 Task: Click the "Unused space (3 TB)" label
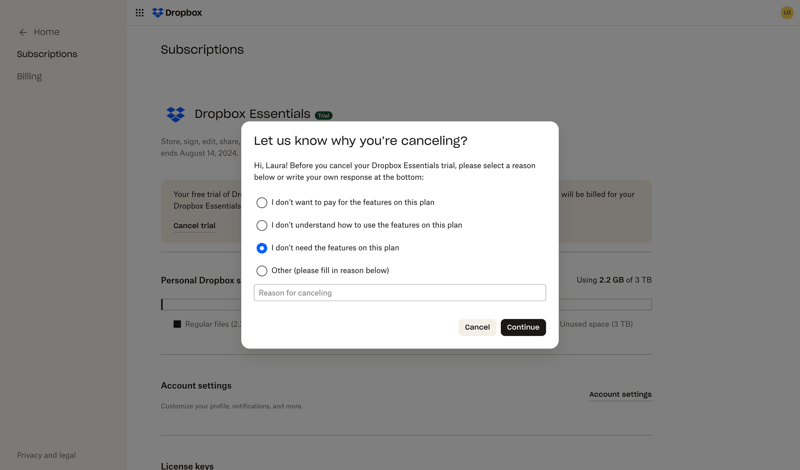(596, 324)
